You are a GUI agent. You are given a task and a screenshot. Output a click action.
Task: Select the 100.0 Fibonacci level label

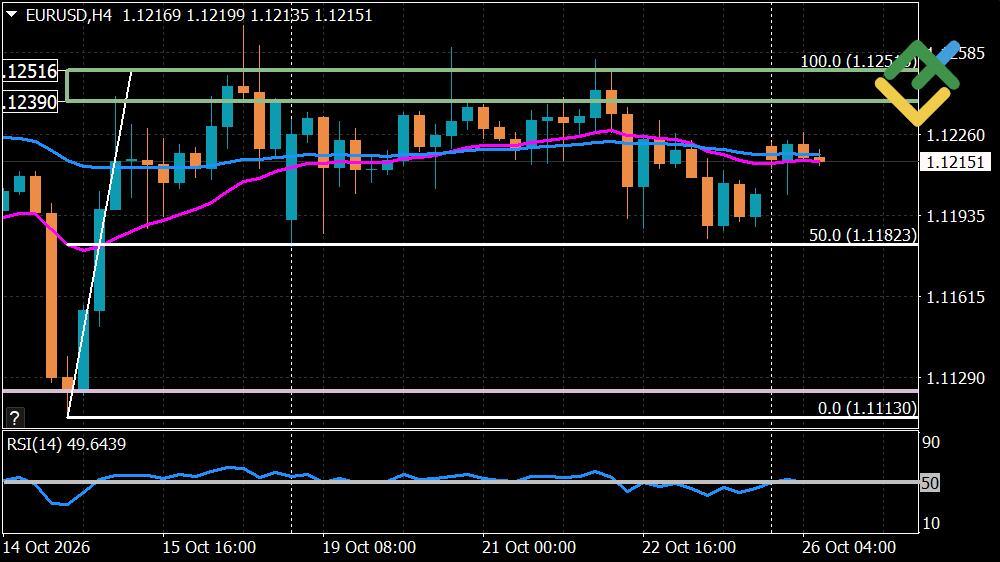pos(858,61)
